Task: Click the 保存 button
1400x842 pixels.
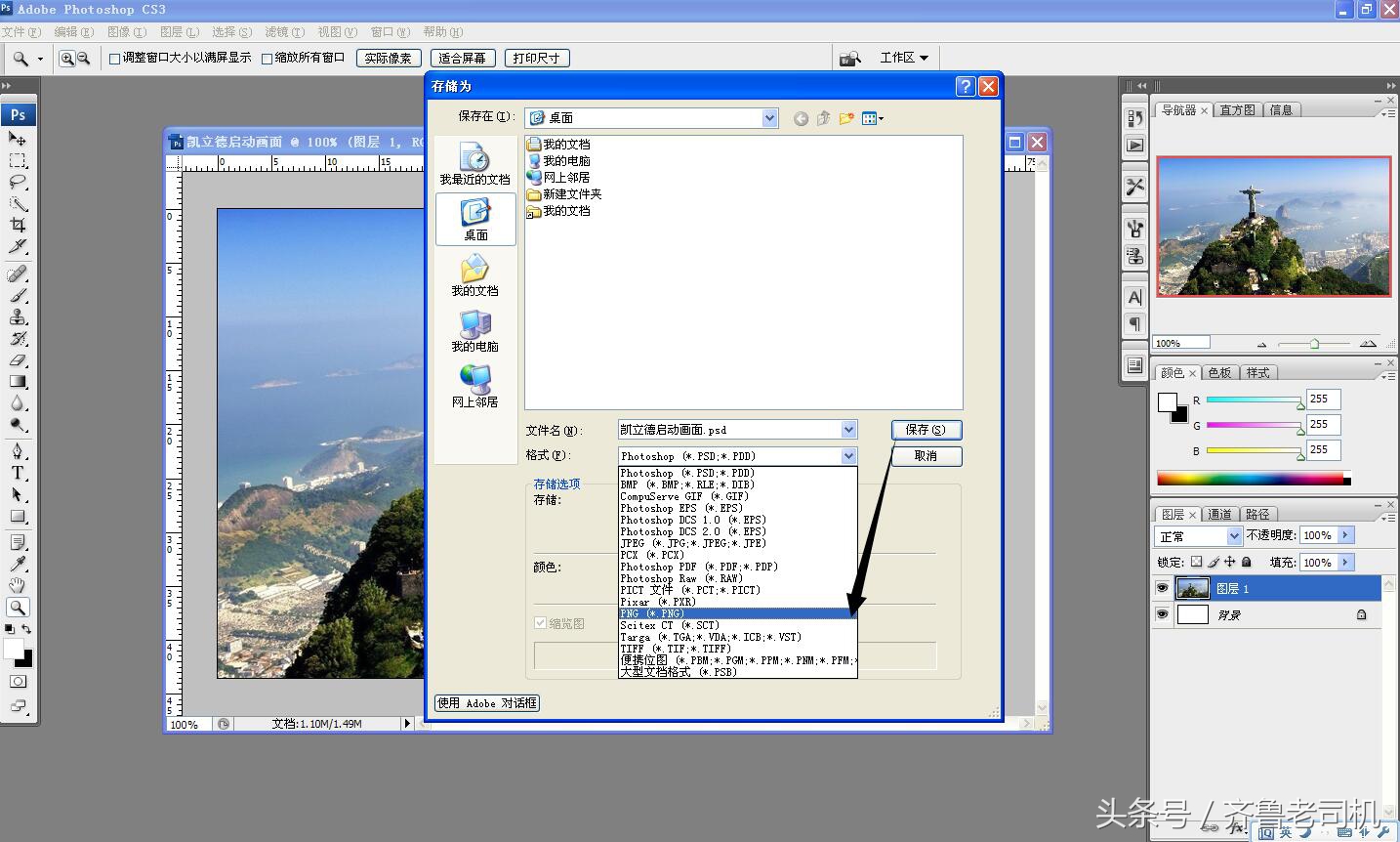Action: coord(926,430)
